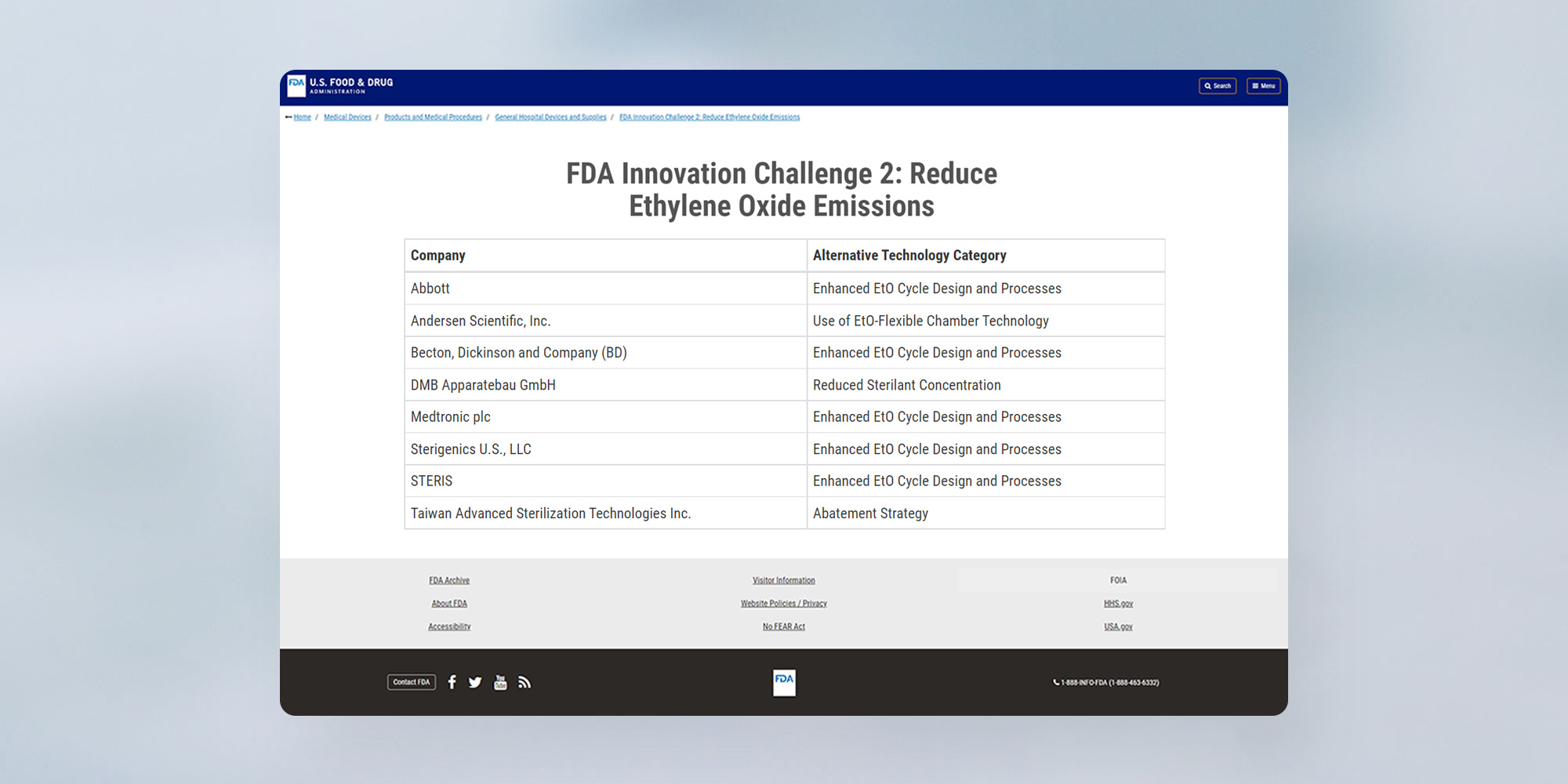Open the Visitor Information link
Screen dimensions: 1568x784
tap(784, 580)
